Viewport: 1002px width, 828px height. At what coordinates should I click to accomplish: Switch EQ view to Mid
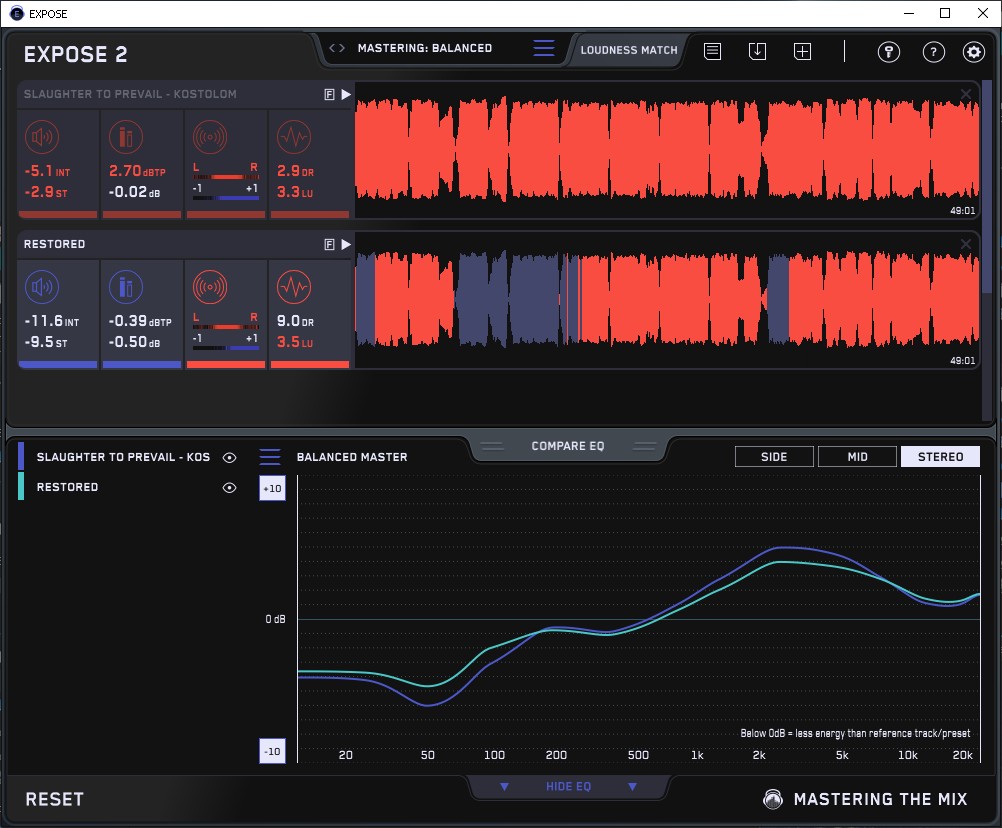(x=857, y=457)
